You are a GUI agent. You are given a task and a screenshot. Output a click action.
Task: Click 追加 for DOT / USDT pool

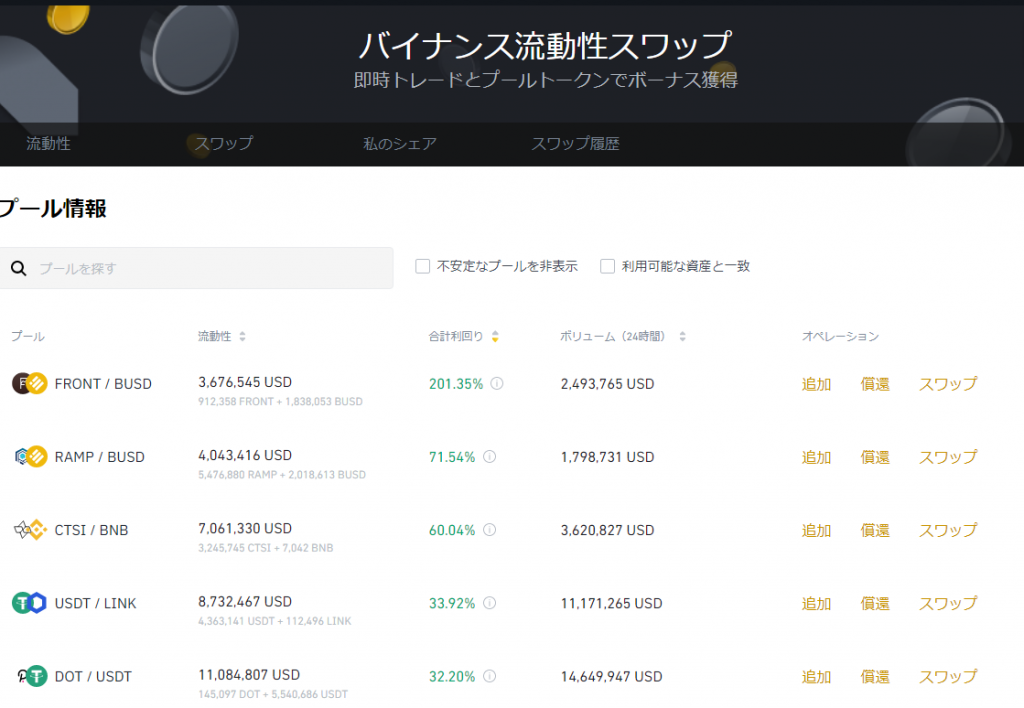click(816, 677)
